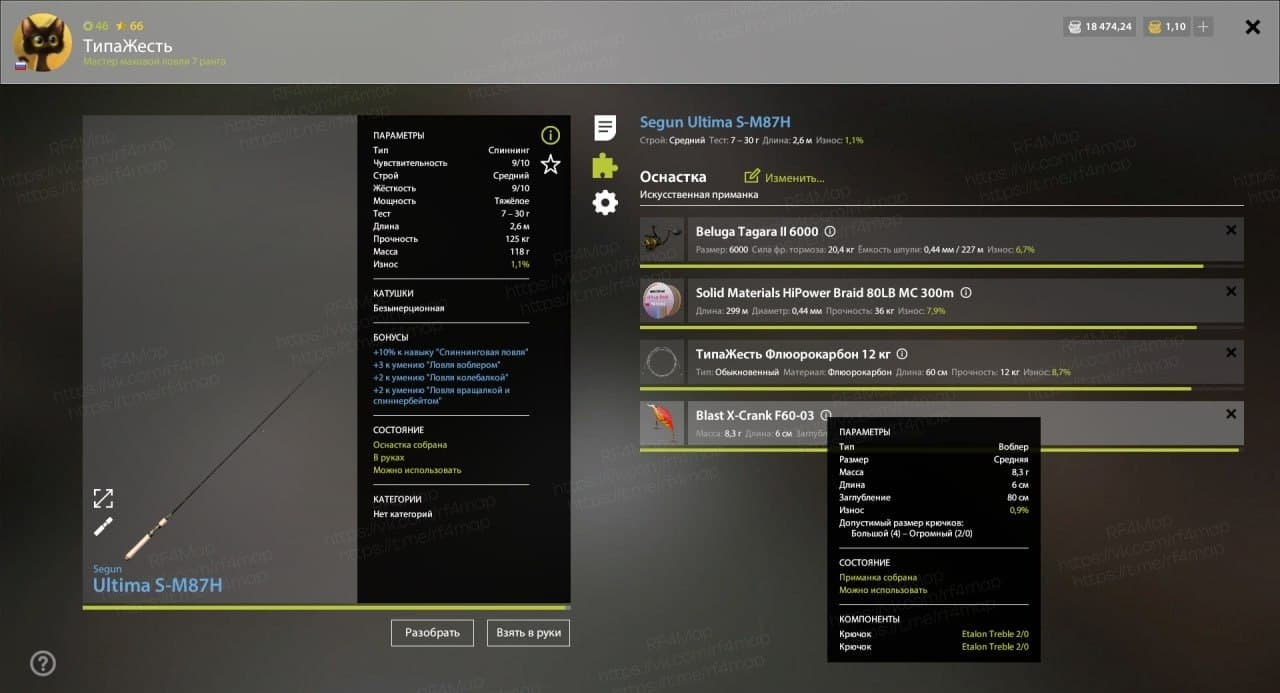
Task: Click the Blast X-Crank lure thumbnail
Action: click(x=662, y=423)
